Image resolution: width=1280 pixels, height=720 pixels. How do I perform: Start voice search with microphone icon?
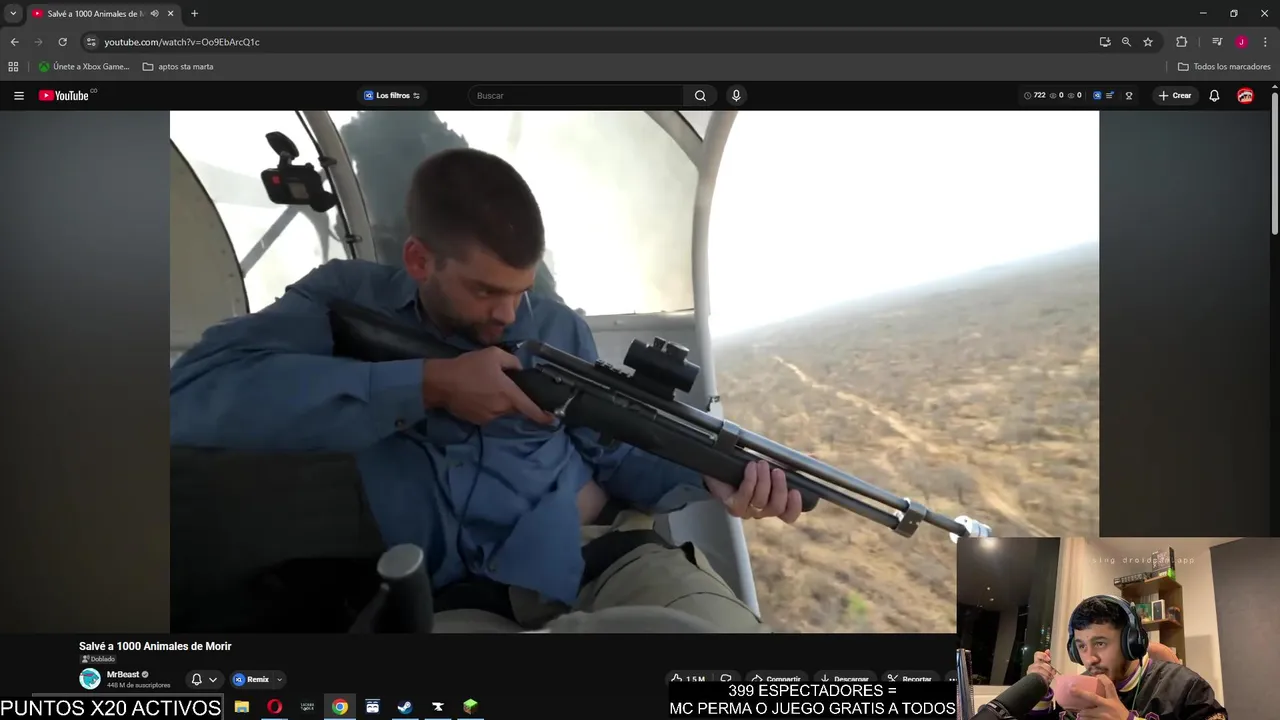click(x=736, y=96)
